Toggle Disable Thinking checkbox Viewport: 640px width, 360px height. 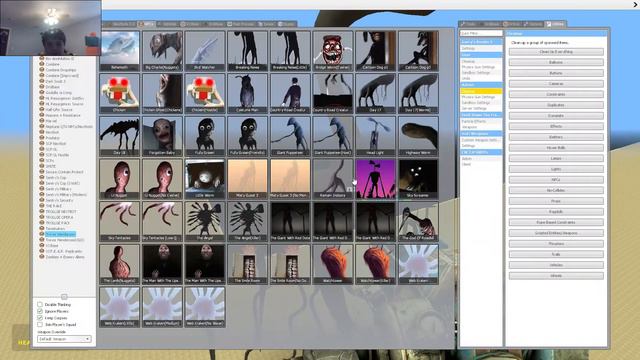click(x=40, y=304)
